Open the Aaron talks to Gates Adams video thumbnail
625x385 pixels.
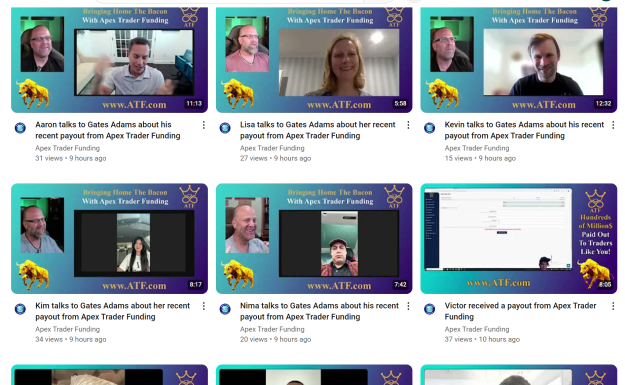tap(109, 60)
